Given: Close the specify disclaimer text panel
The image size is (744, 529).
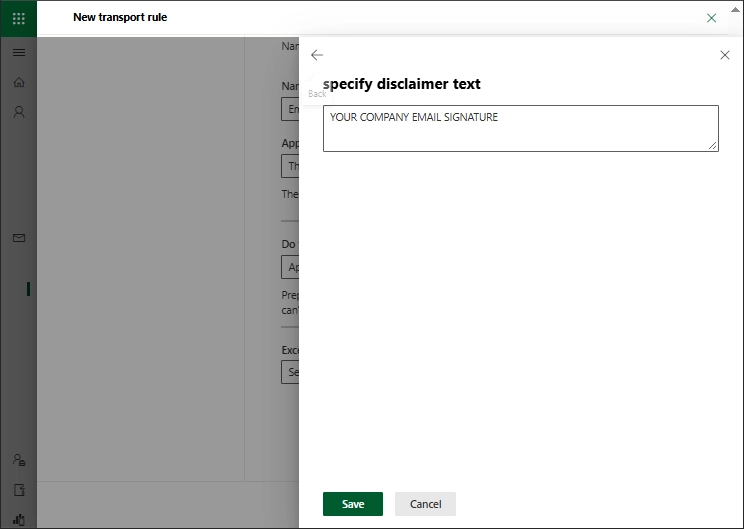Looking at the screenshot, I should click(x=725, y=55).
